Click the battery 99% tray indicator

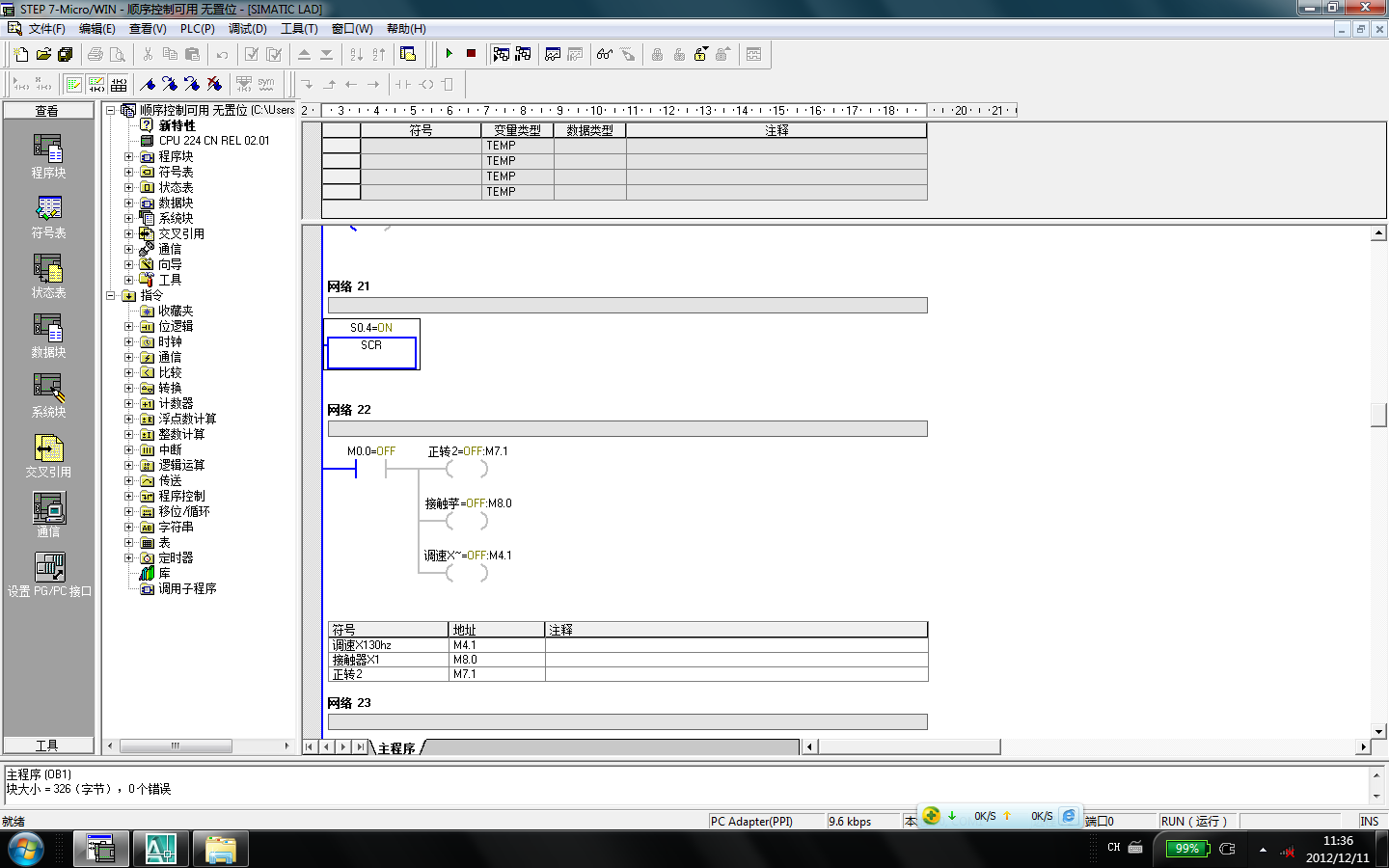[x=1186, y=849]
